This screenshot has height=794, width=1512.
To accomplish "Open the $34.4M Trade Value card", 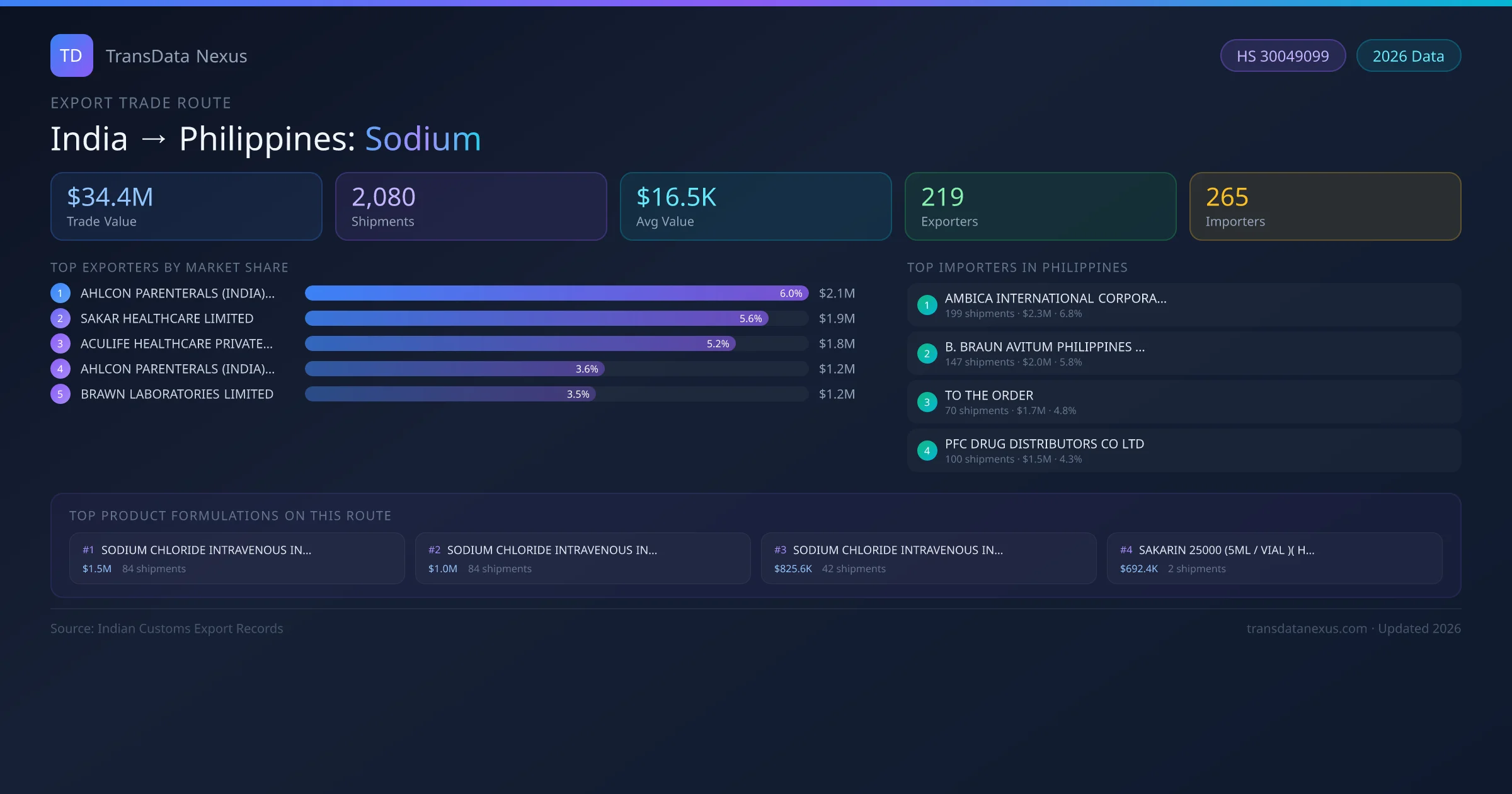I will pyautogui.click(x=186, y=207).
